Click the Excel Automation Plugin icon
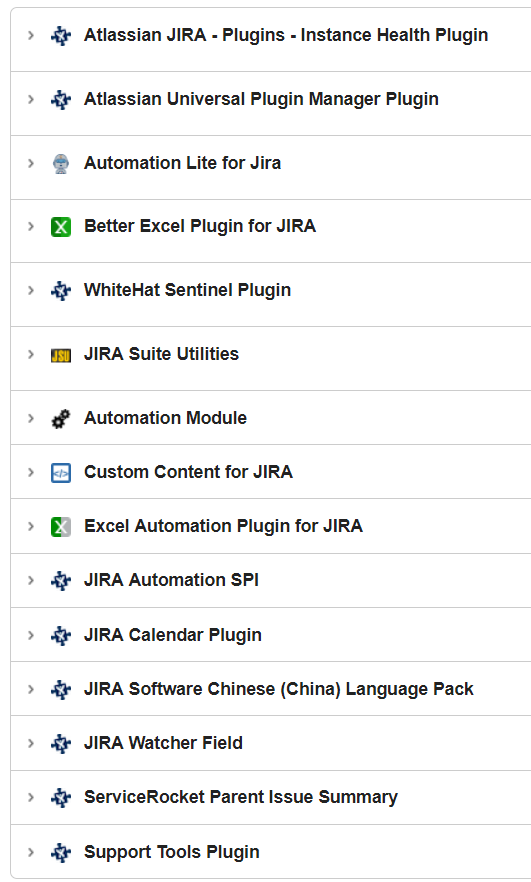The image size is (531, 882). coord(61,527)
